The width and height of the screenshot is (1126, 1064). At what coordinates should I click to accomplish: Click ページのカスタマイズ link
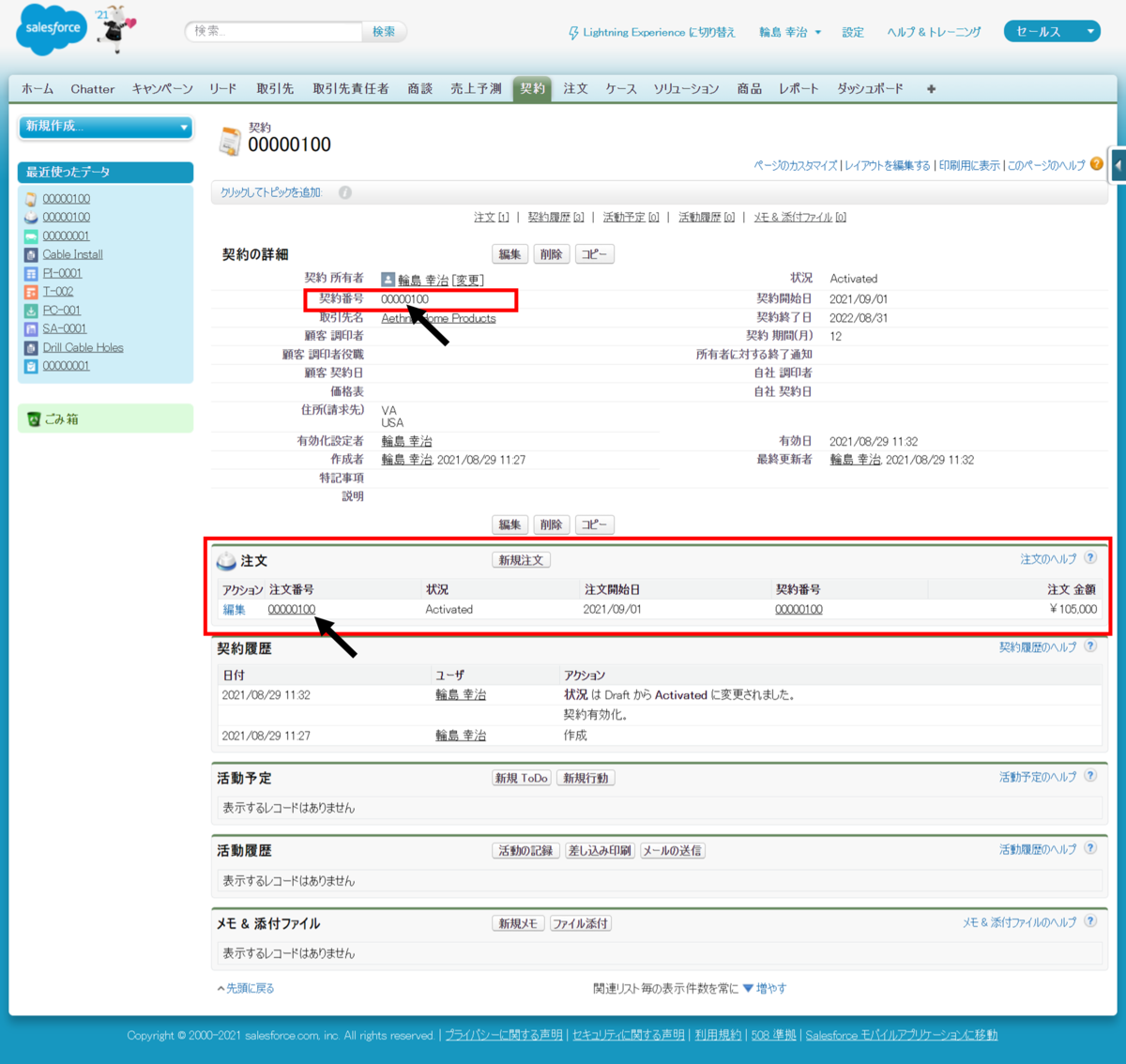click(x=796, y=165)
